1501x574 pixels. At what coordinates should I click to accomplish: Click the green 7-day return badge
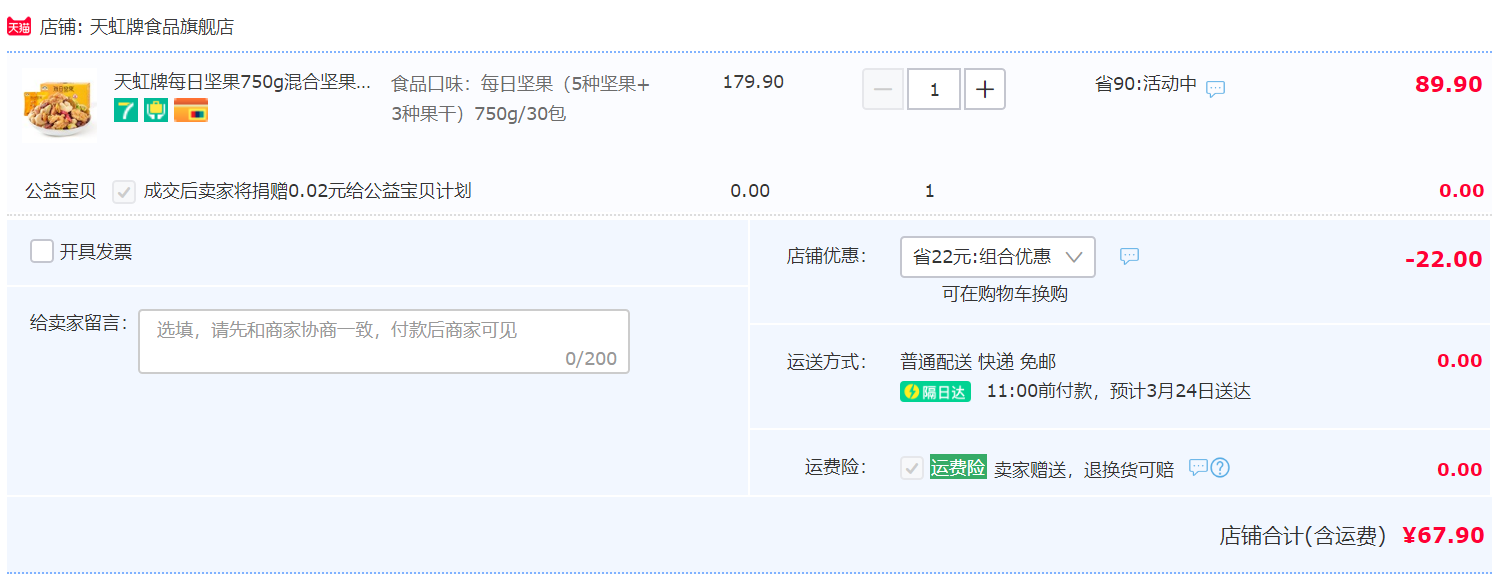point(125,111)
